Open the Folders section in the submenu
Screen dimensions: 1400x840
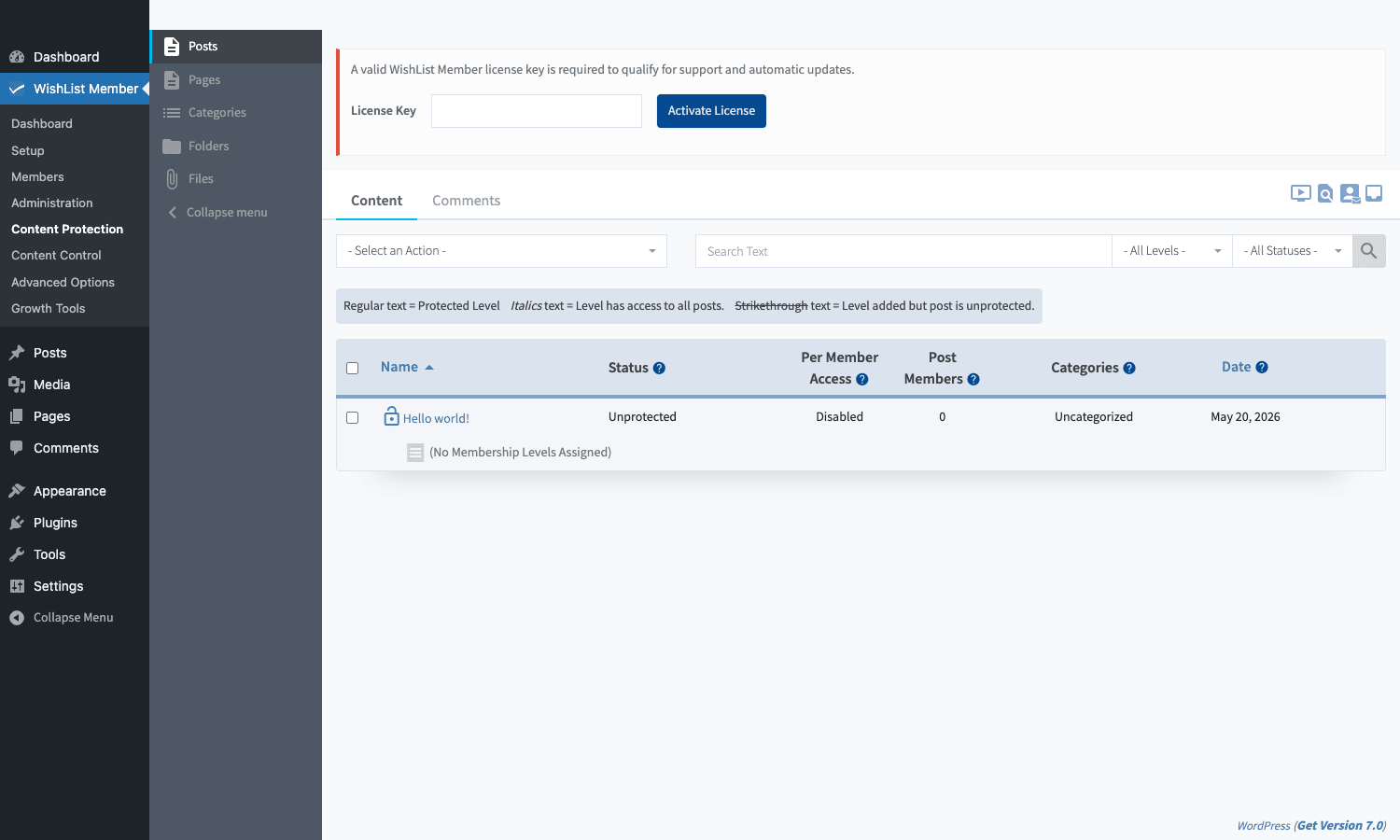[x=208, y=146]
